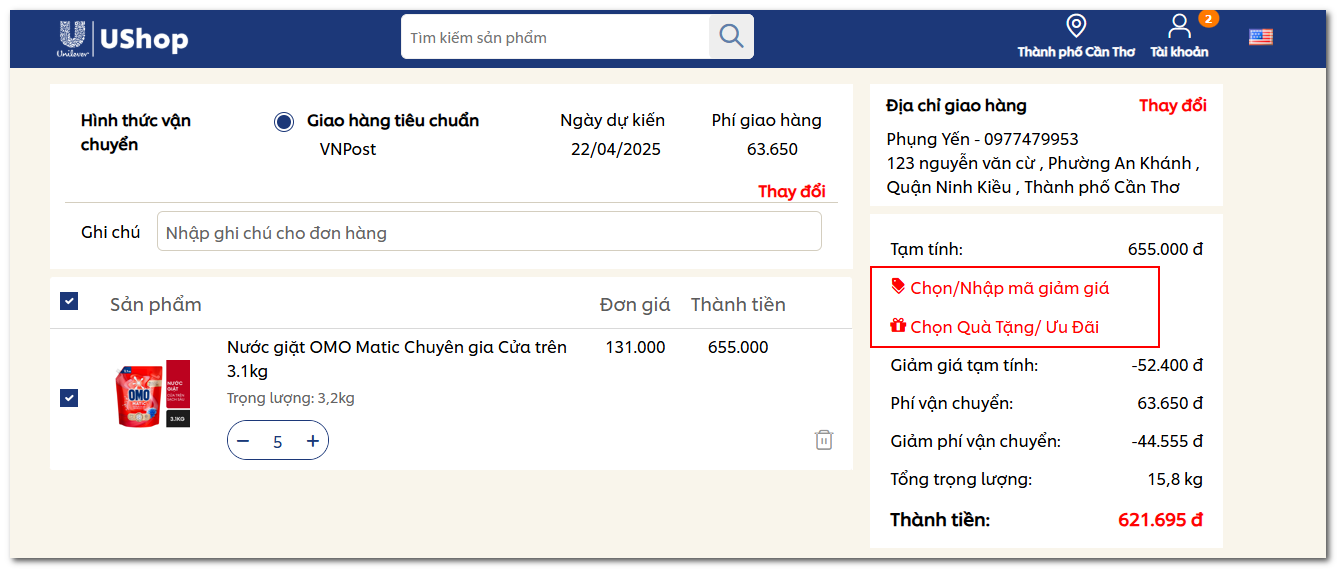The image size is (1337, 569).
Task: Click the Trọng lượng: 3,2kg text
Action: 291,398
